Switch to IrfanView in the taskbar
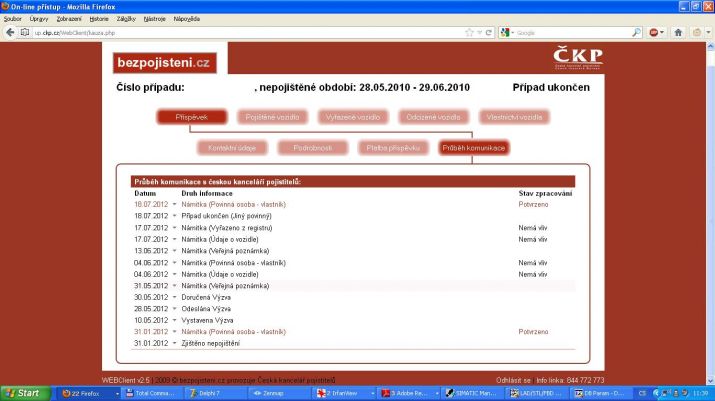This screenshot has height=401, width=715. 343,393
